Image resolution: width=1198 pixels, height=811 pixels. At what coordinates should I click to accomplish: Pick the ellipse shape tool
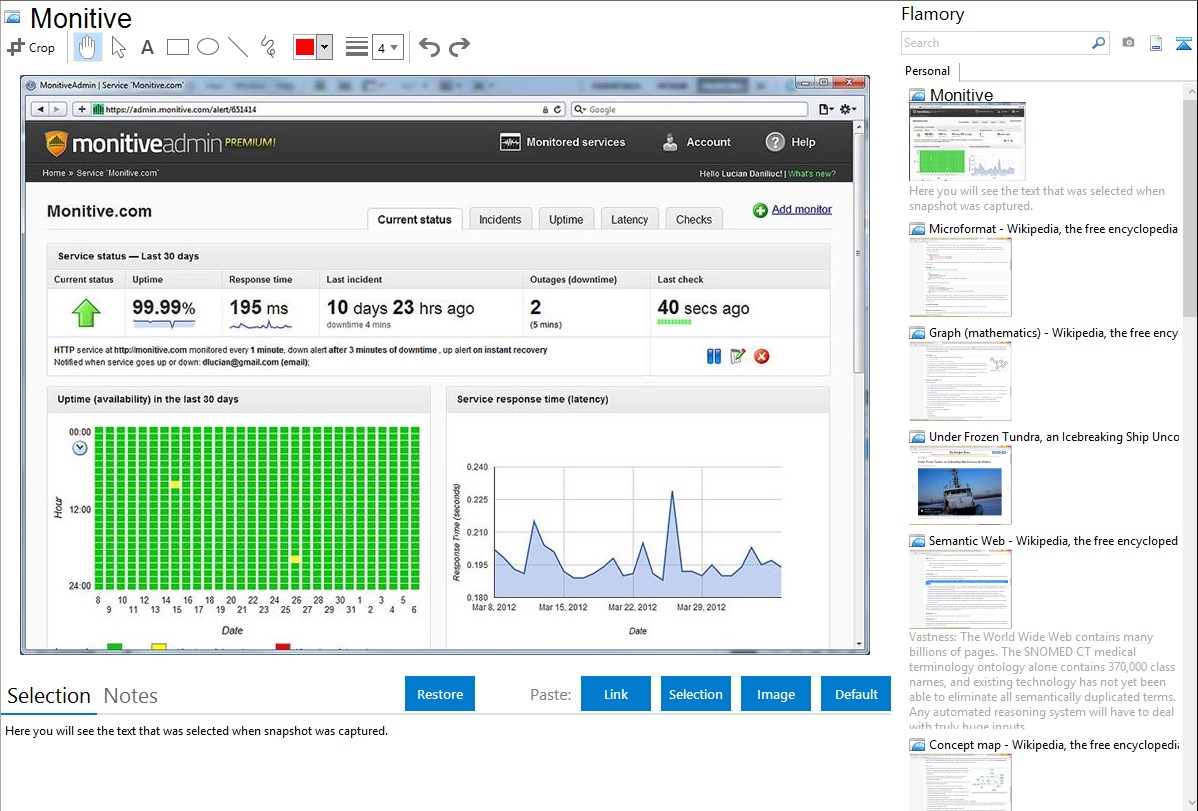(x=207, y=47)
